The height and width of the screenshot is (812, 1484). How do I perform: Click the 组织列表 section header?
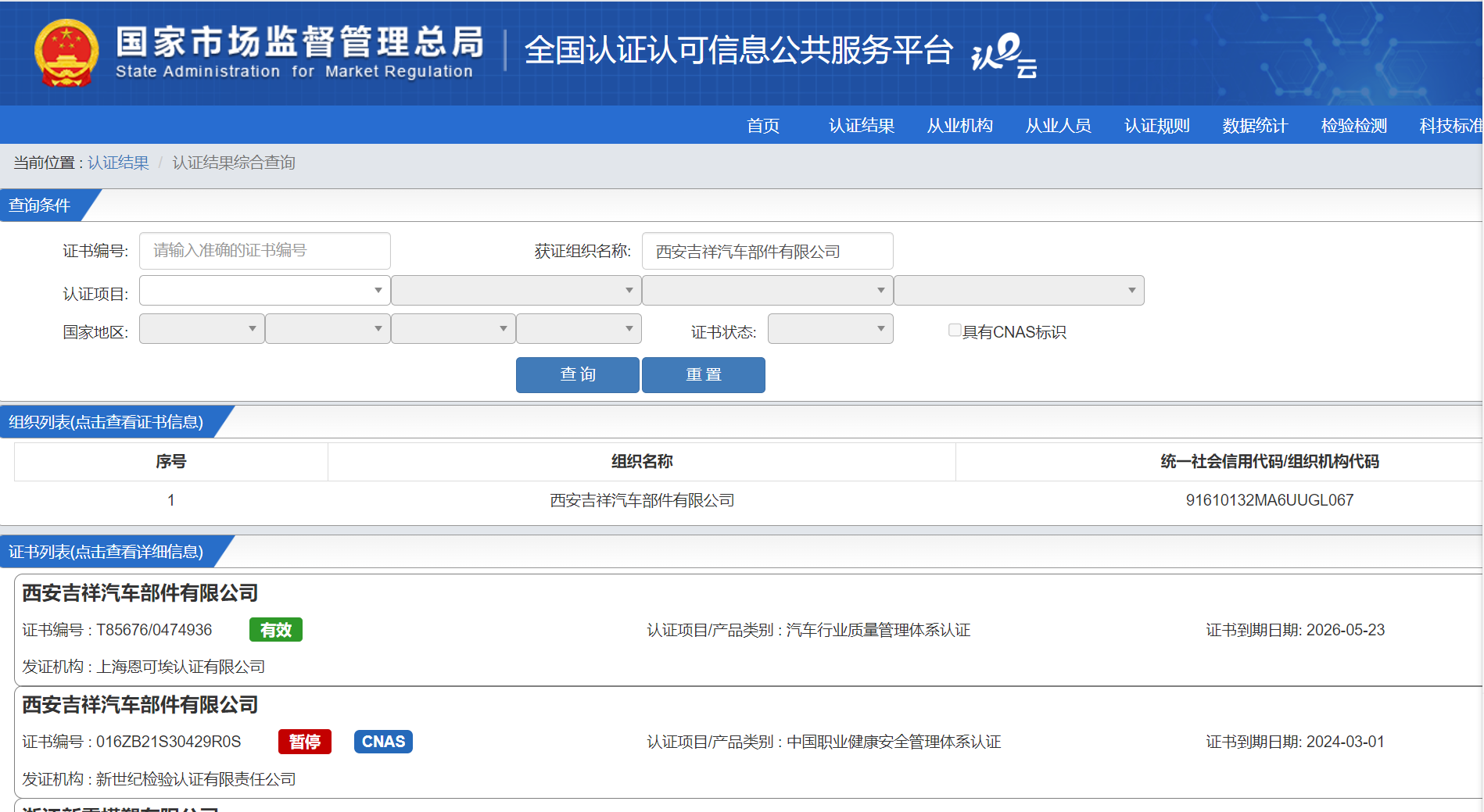coord(106,422)
